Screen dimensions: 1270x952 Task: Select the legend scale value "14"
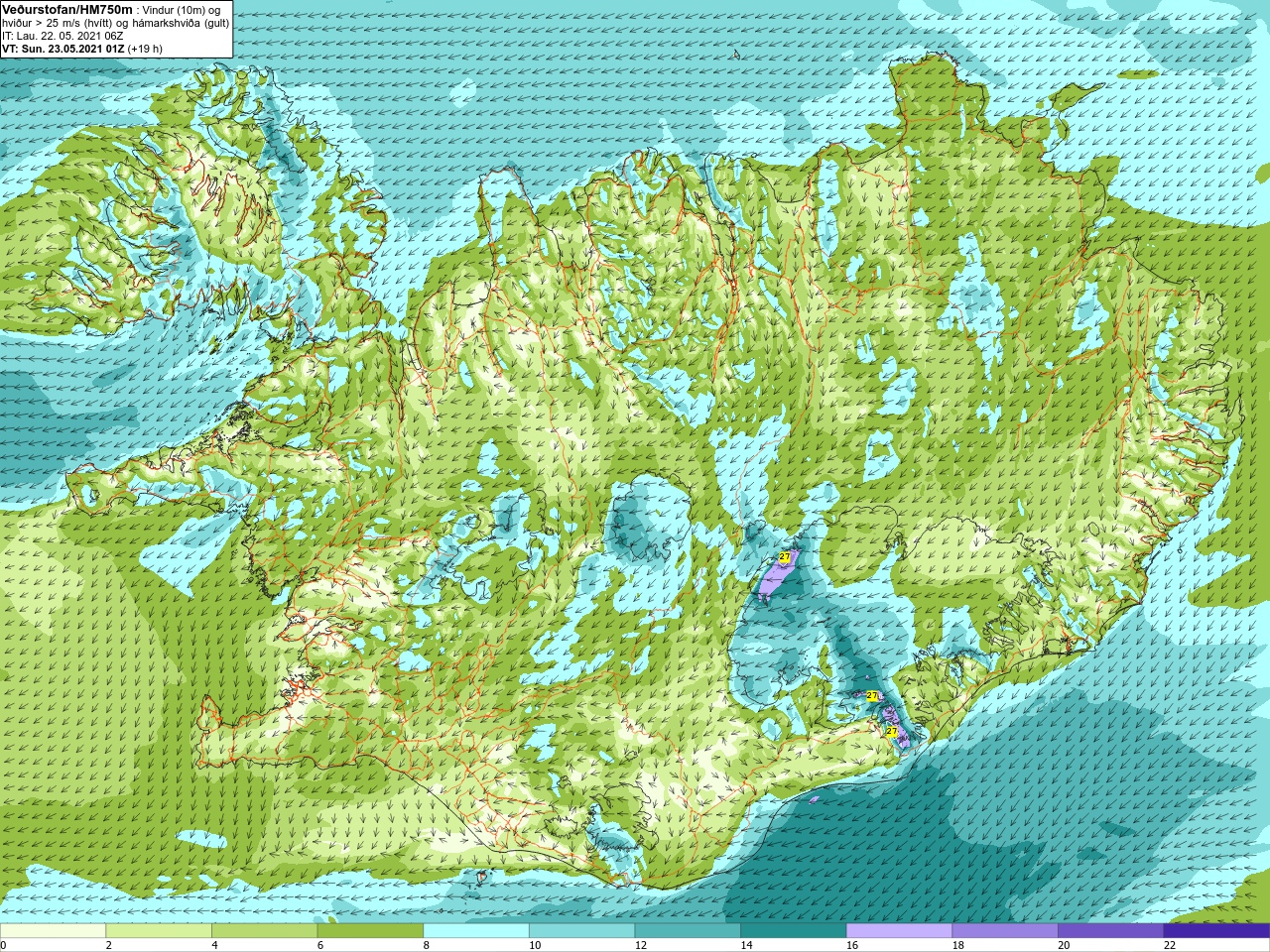pos(746,945)
